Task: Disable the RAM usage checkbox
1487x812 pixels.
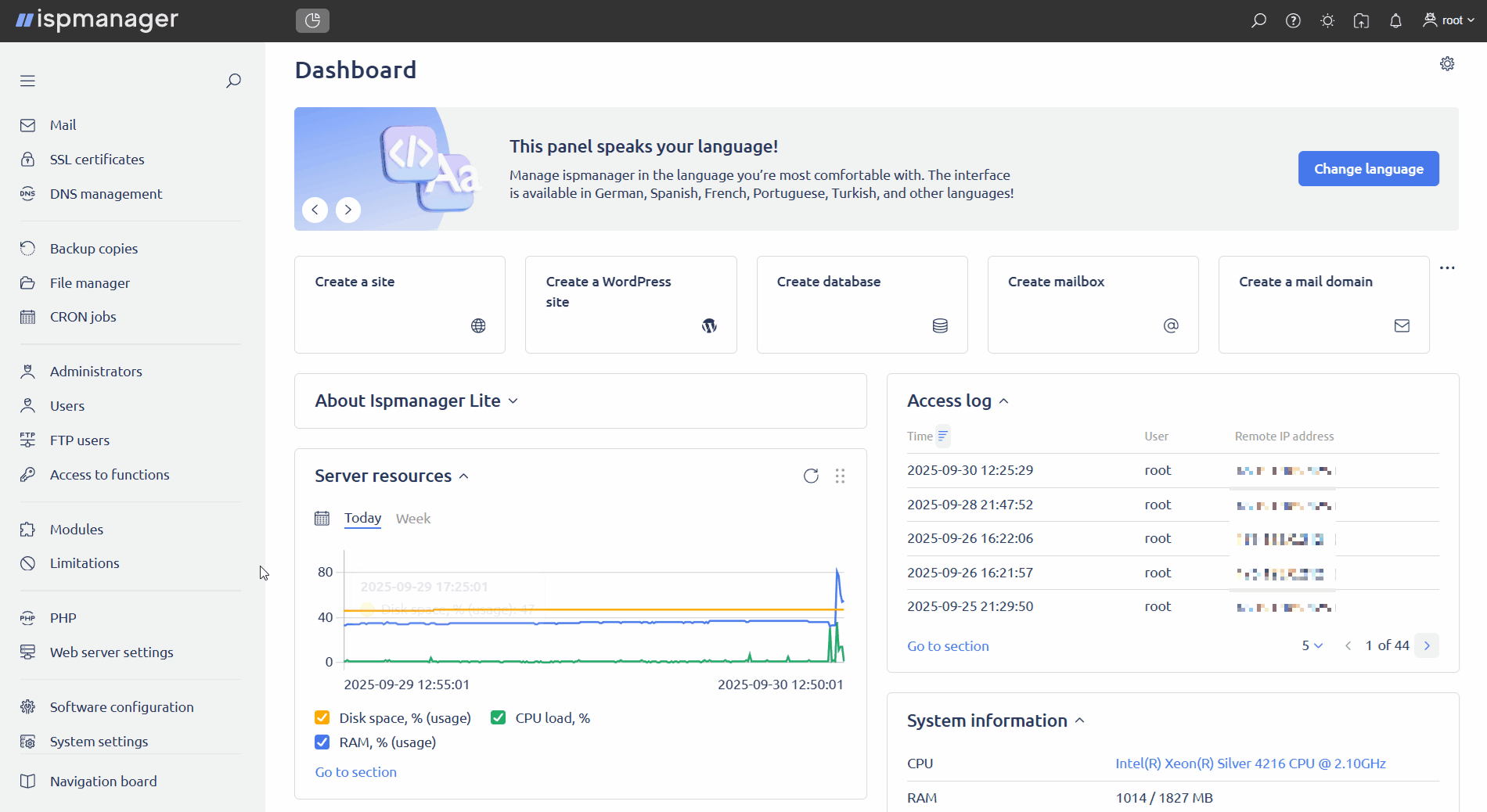Action: (322, 742)
